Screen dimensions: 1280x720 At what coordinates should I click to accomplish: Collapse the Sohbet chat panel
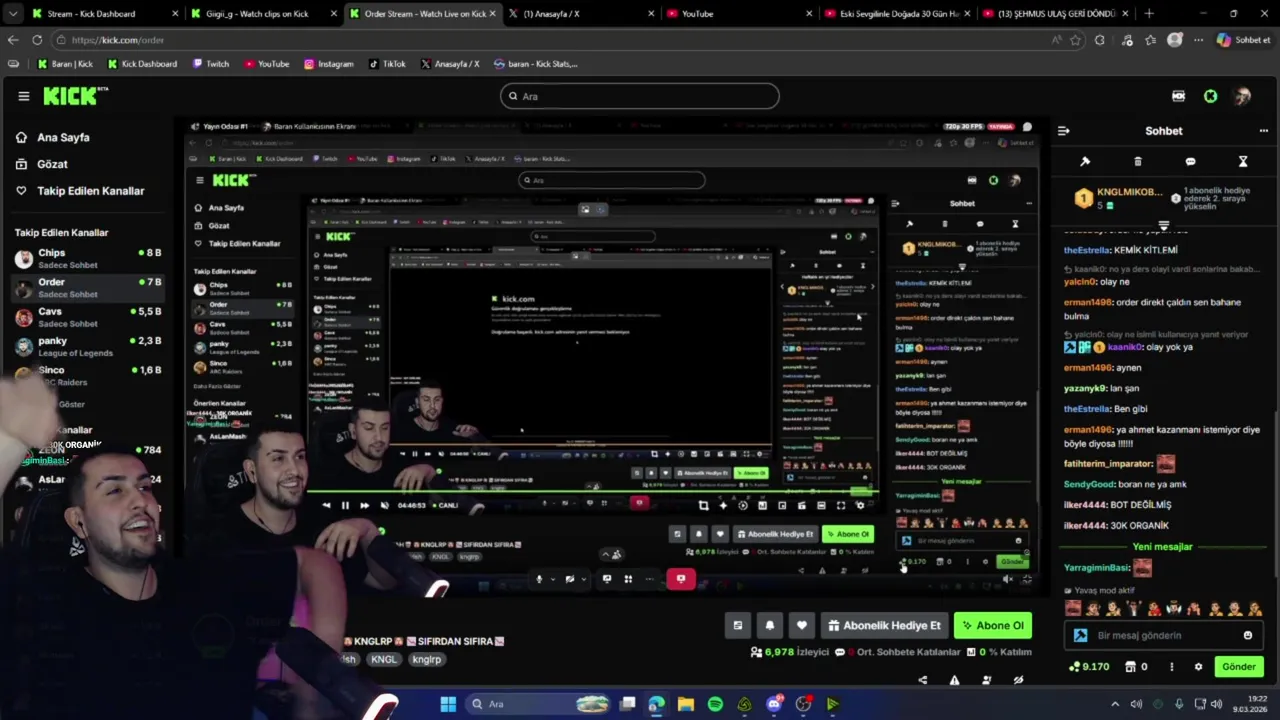(x=1063, y=131)
